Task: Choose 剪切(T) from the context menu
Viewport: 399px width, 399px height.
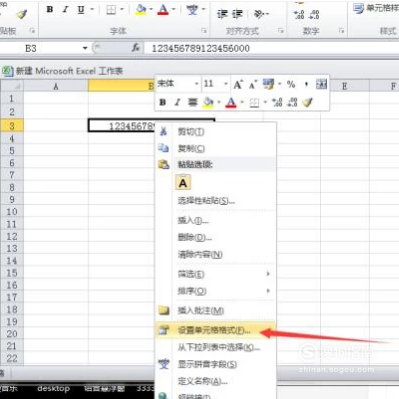Action: click(x=216, y=132)
